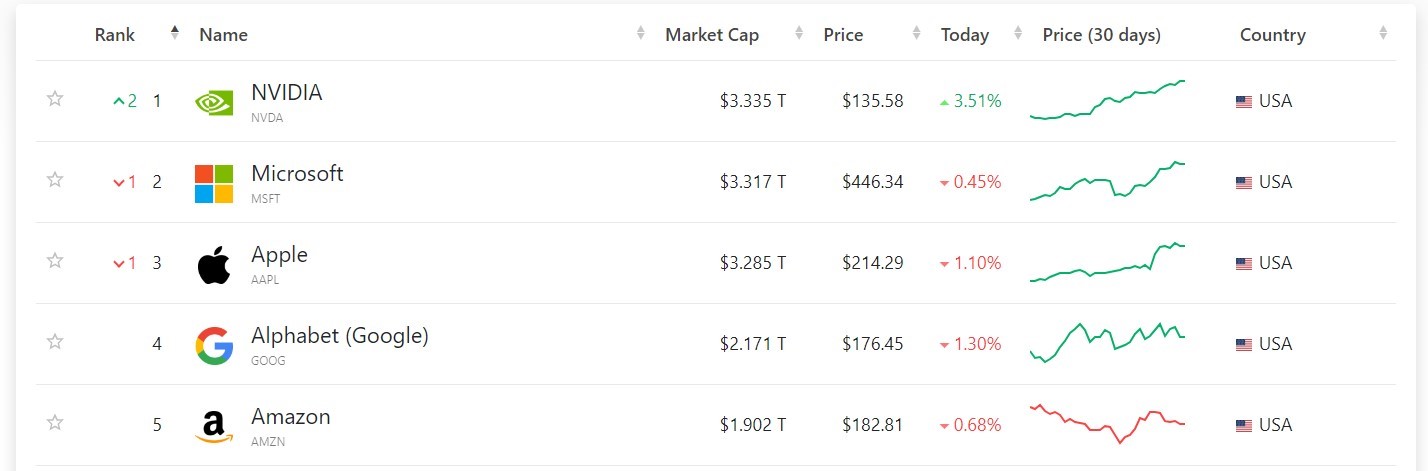The width and height of the screenshot is (1428, 471).
Task: Click the Amazon logo icon
Action: click(x=214, y=426)
